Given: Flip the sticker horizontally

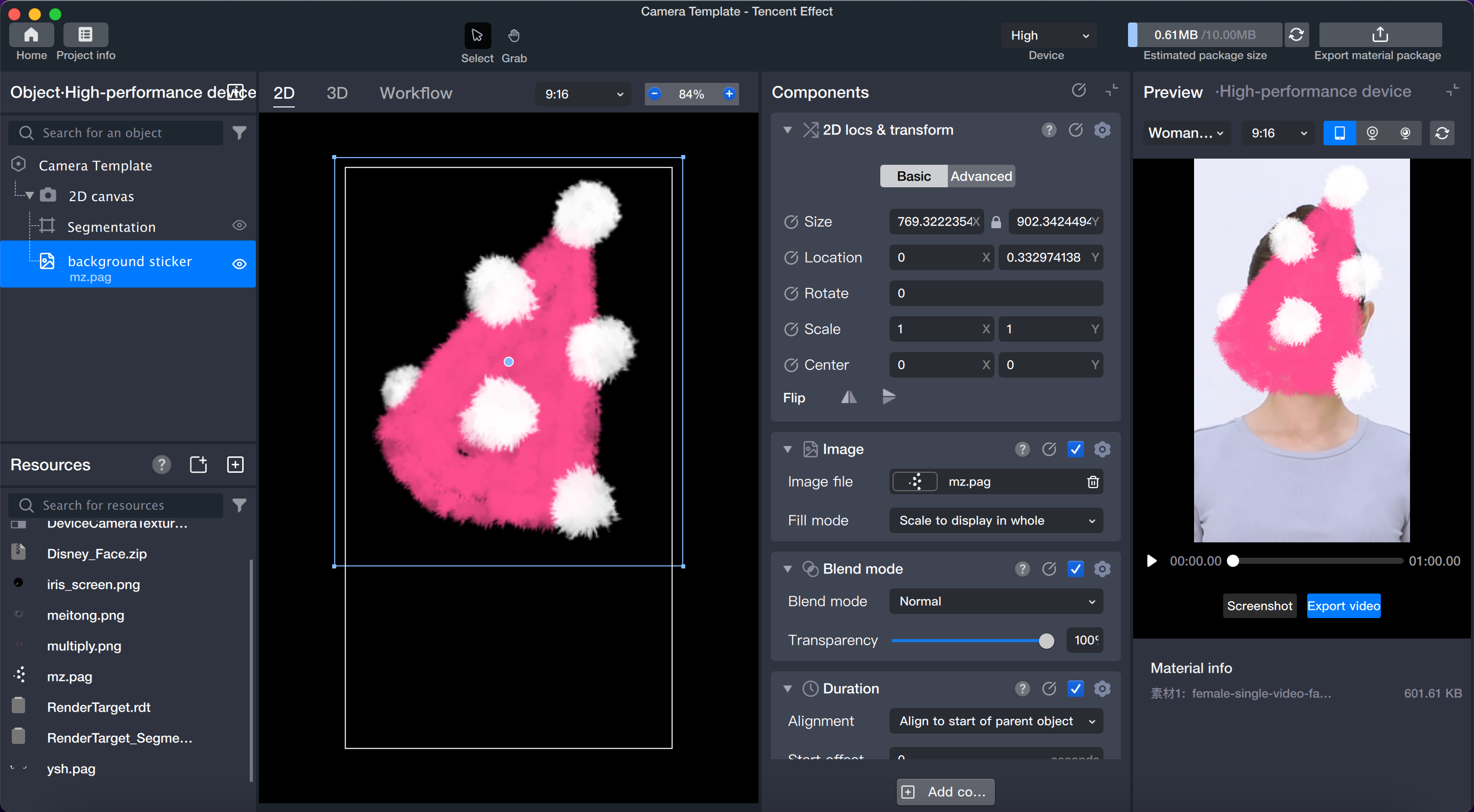Looking at the screenshot, I should pos(849,397).
